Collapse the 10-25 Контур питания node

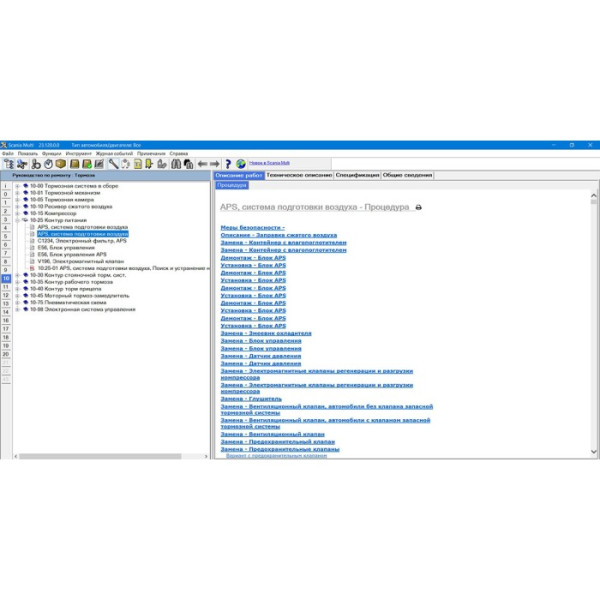pos(17,220)
